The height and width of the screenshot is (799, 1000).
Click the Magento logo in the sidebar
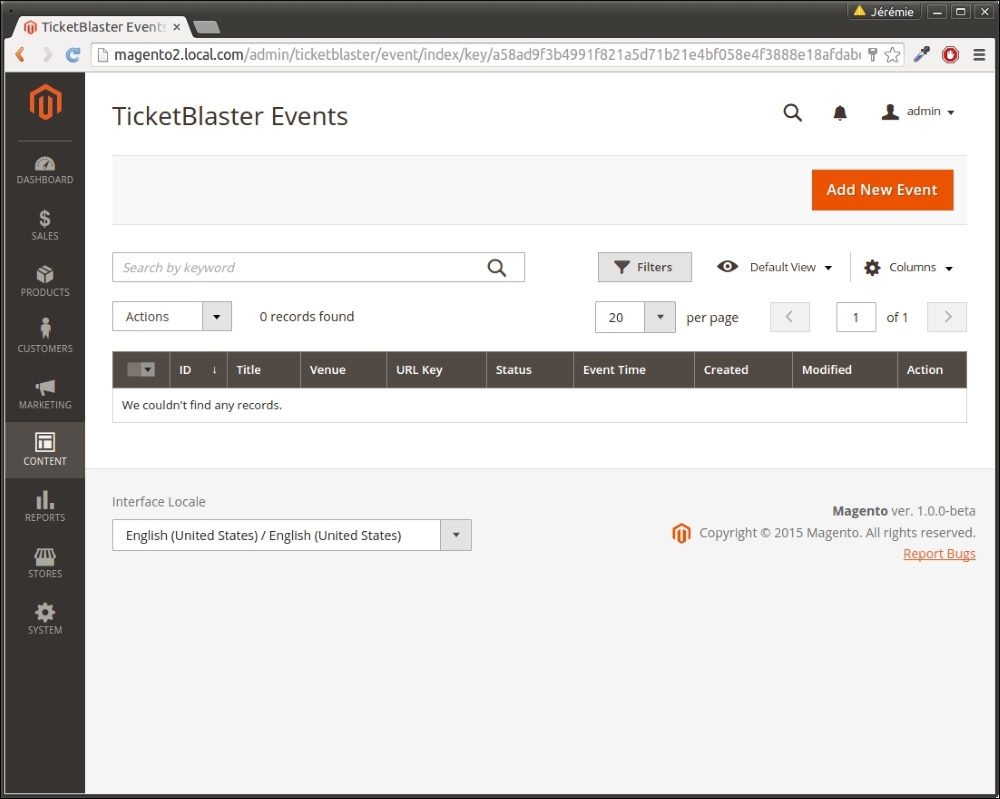pos(44,103)
